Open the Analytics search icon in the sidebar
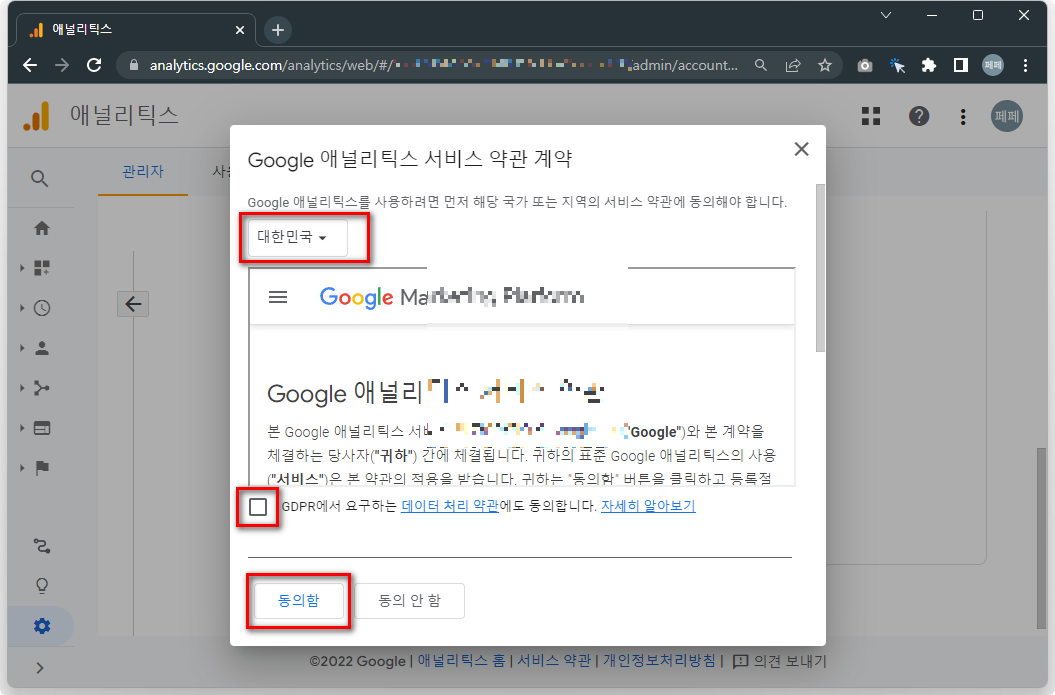 pyautogui.click(x=41, y=178)
